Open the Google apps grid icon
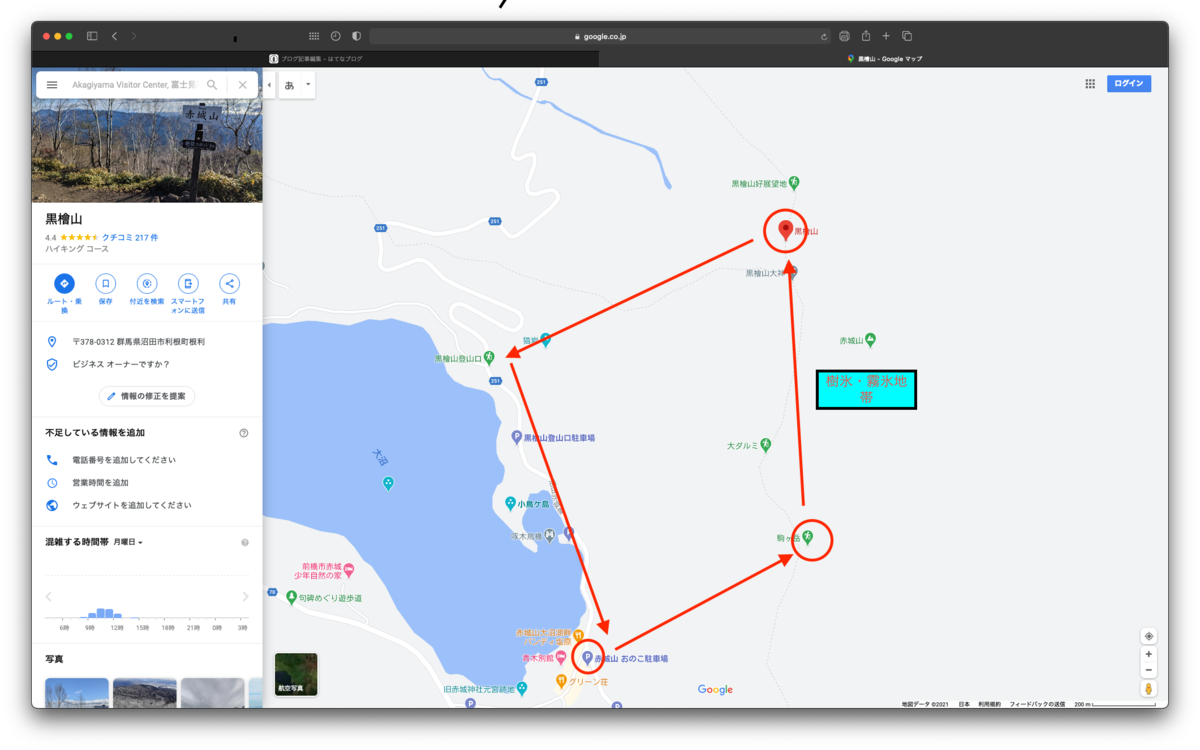 click(1090, 84)
